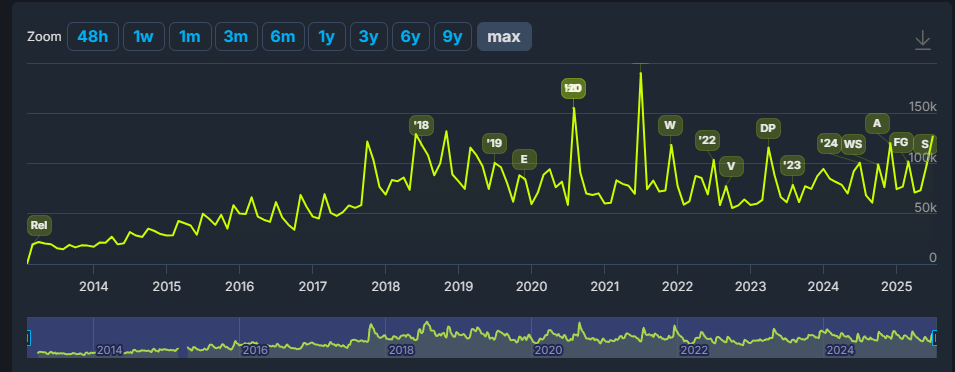Viewport: 955px width, 372px height.
Task: Grab the right navigator range handle
Action: click(x=935, y=337)
